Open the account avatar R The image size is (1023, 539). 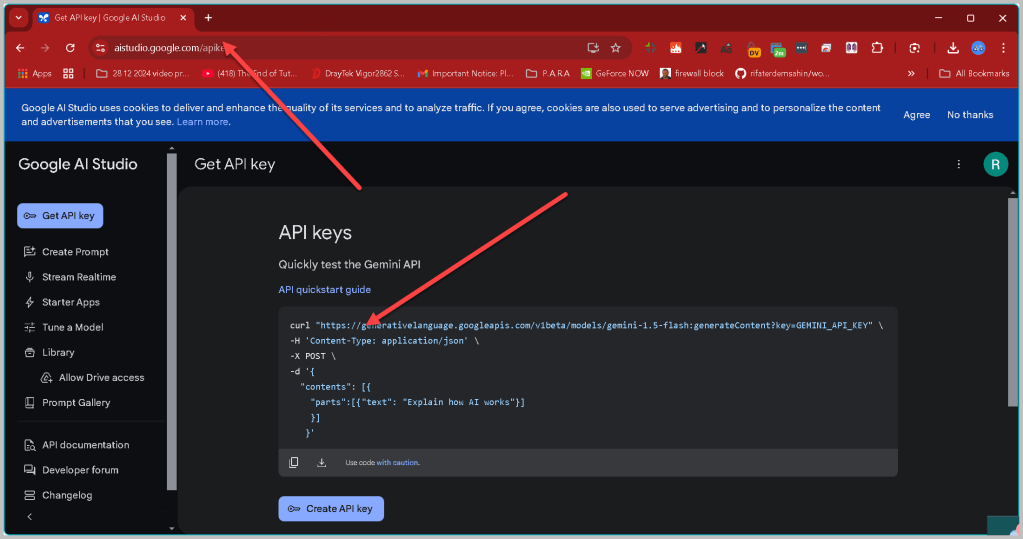click(x=996, y=164)
